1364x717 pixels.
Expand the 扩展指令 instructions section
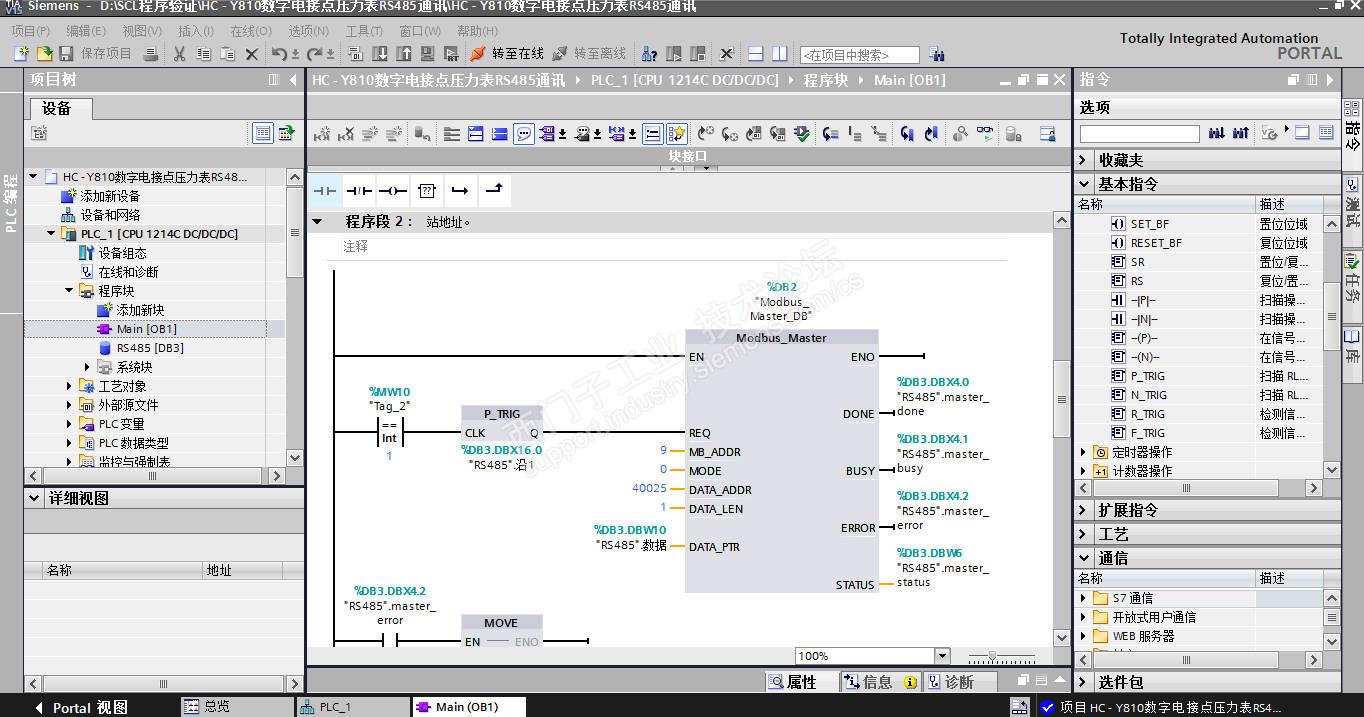[x=1084, y=510]
